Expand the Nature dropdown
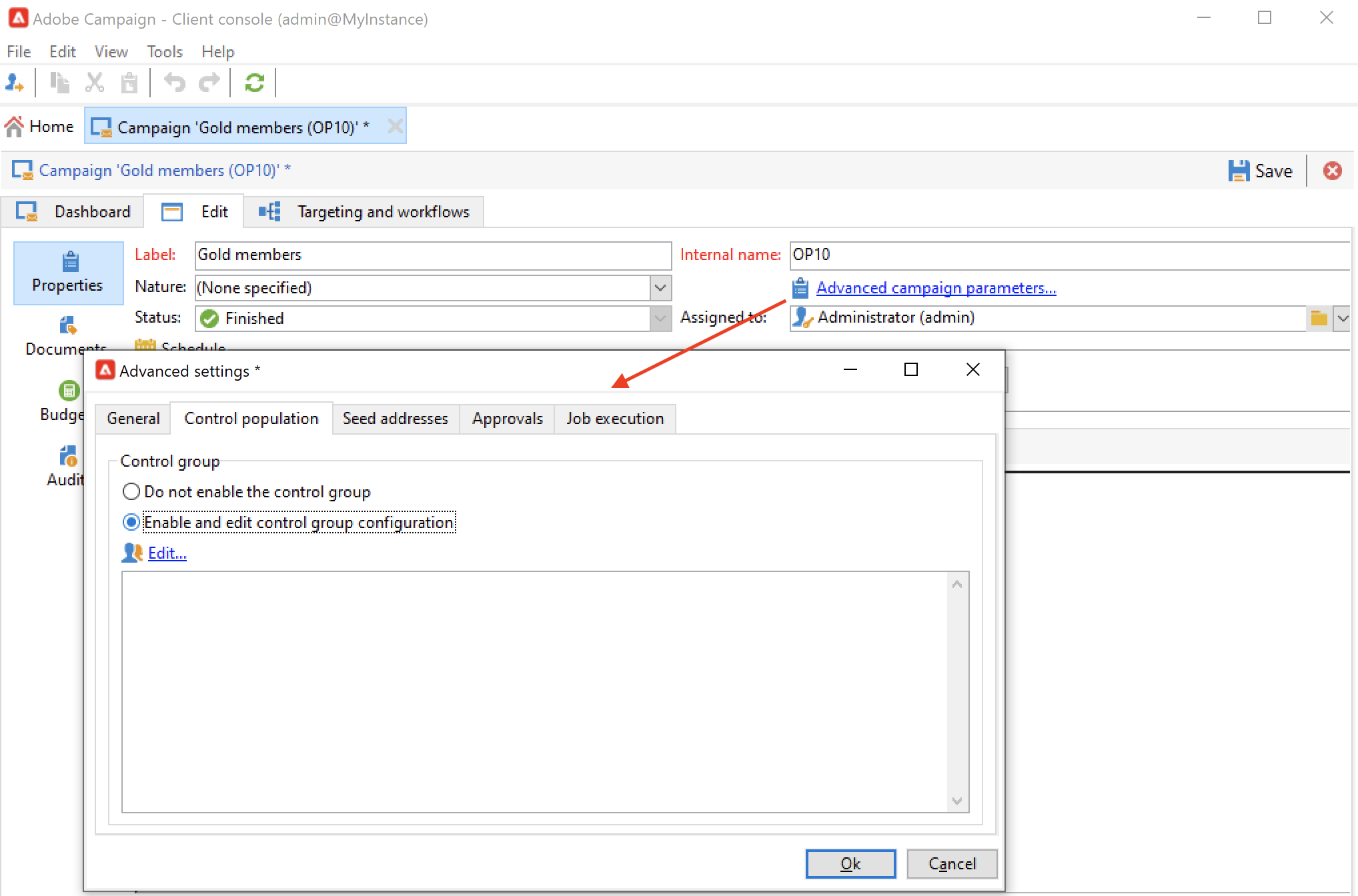Screen dimensions: 1358x896 pyautogui.click(x=660, y=288)
